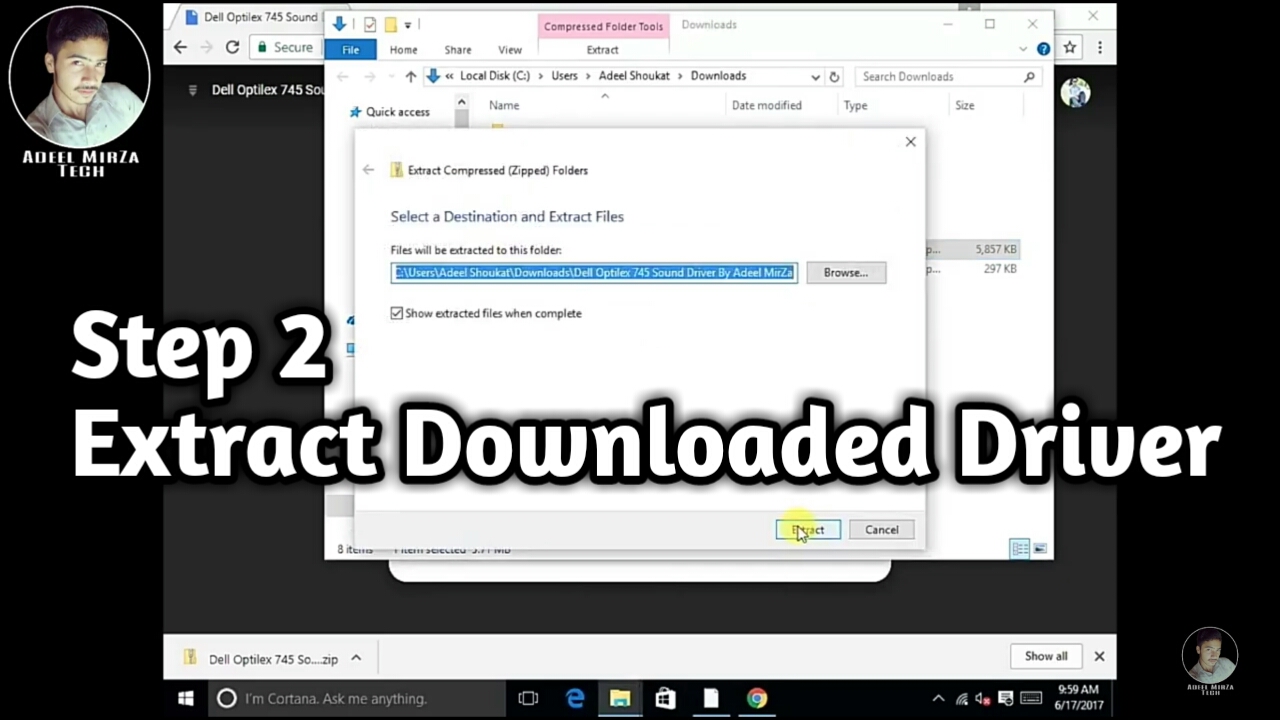Open downloaded Dell Optilex 745 zip item

(x=262, y=659)
